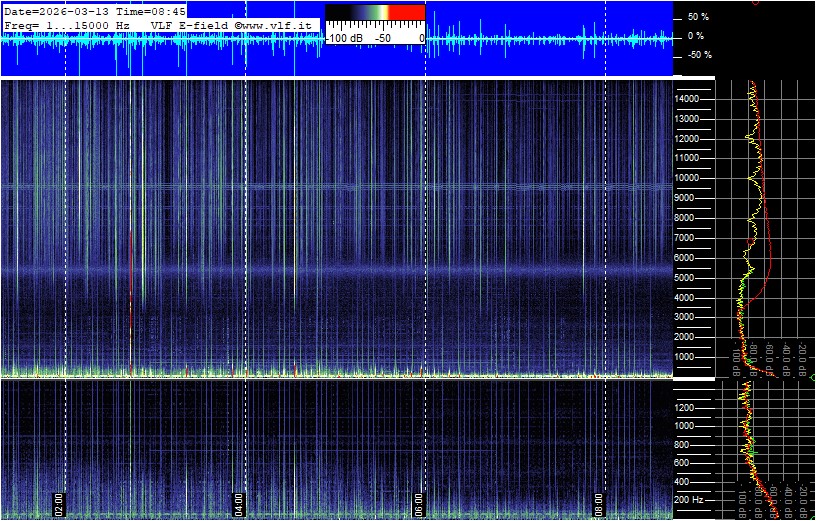
Task: Select the 06:00 time marker label
Action: [x=419, y=502]
